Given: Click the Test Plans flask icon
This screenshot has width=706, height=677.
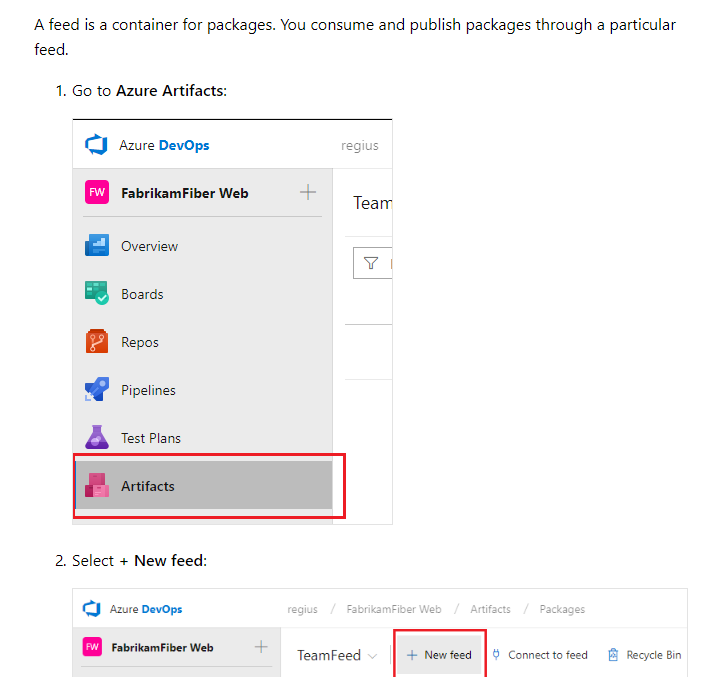Looking at the screenshot, I should 96,438.
